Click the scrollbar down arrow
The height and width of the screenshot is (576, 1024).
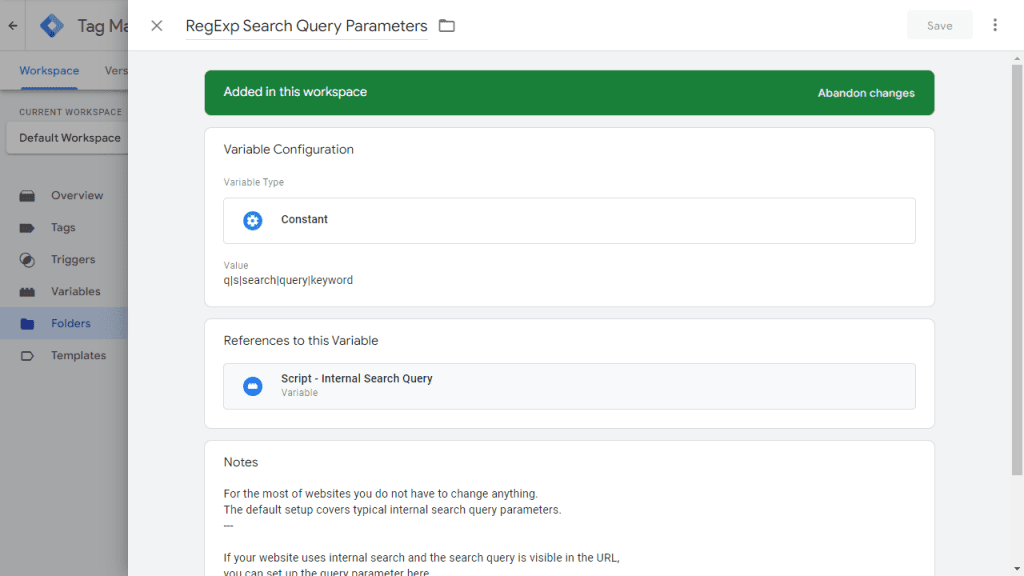1017,569
